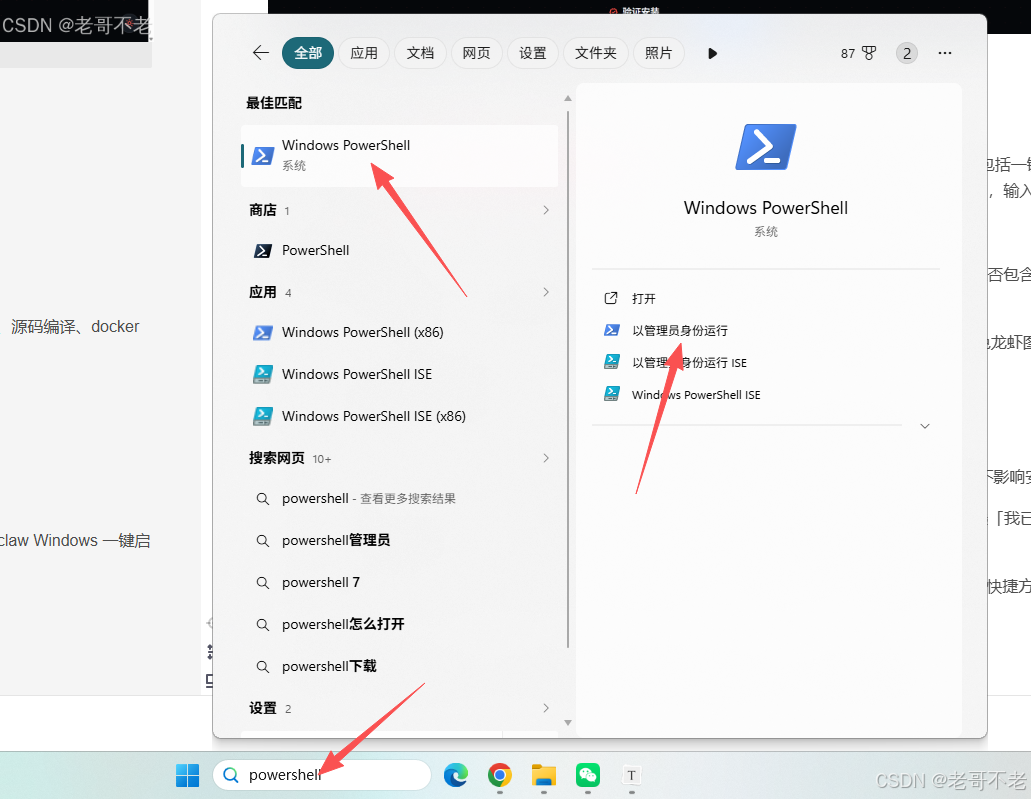Click the round badge showing 2

[907, 53]
